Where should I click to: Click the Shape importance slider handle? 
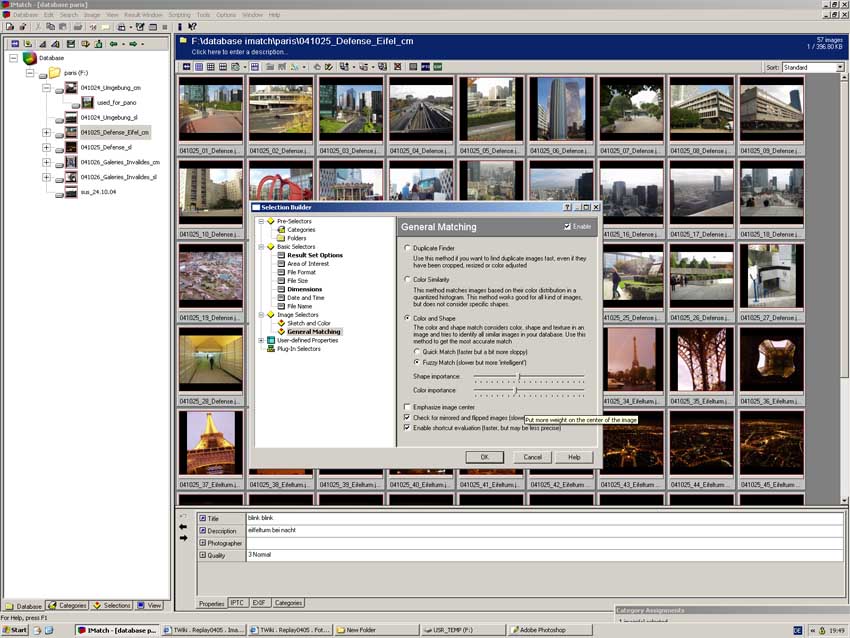point(519,376)
